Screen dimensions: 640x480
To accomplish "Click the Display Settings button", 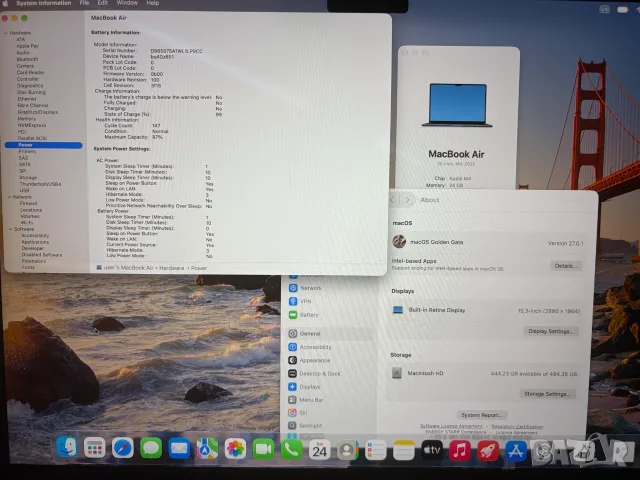I will point(551,331).
